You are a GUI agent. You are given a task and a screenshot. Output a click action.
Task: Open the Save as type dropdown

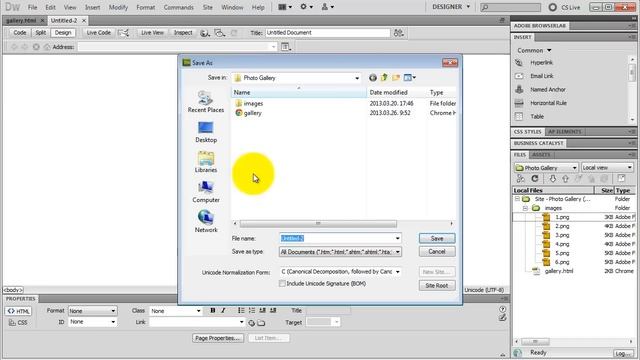coord(398,252)
